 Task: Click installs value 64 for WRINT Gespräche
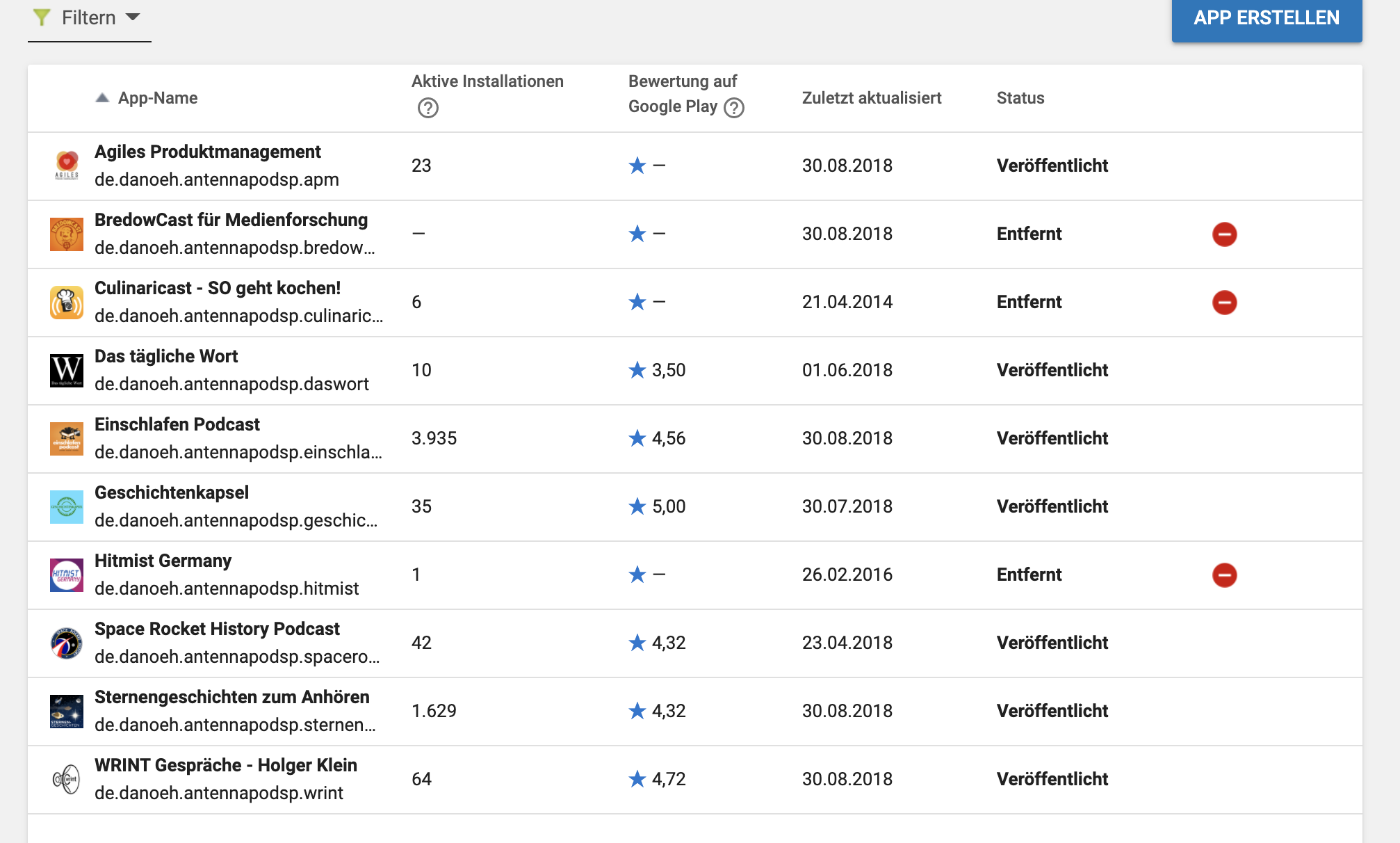click(422, 779)
